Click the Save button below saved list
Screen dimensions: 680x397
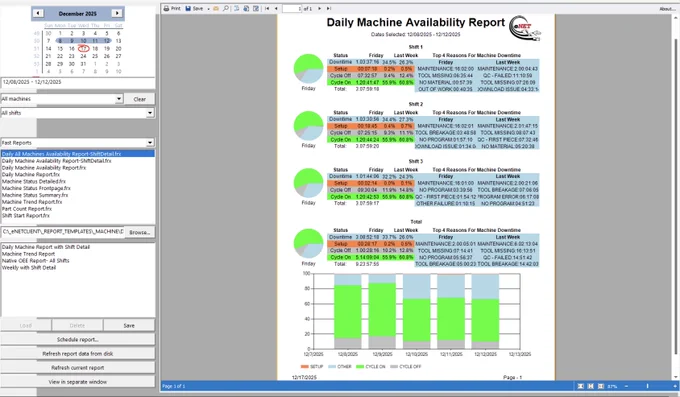pyautogui.click(x=129, y=325)
